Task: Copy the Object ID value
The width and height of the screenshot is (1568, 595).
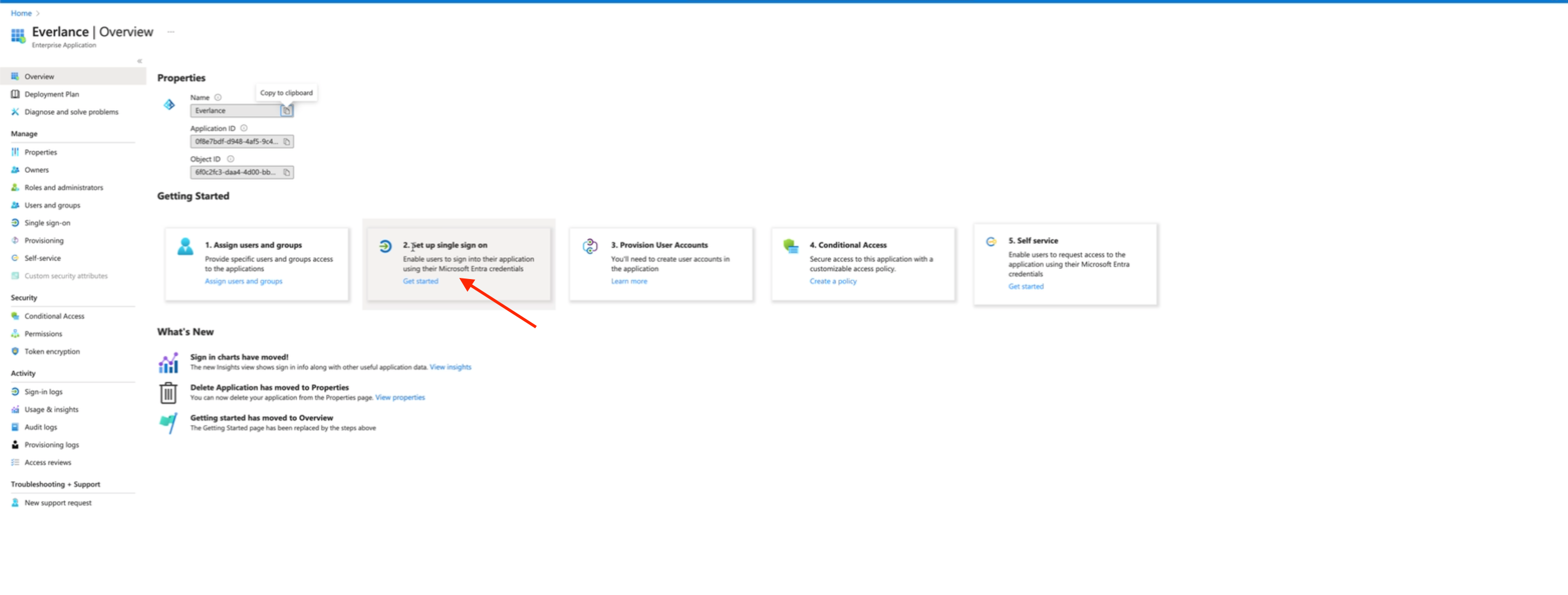Action: 287,172
